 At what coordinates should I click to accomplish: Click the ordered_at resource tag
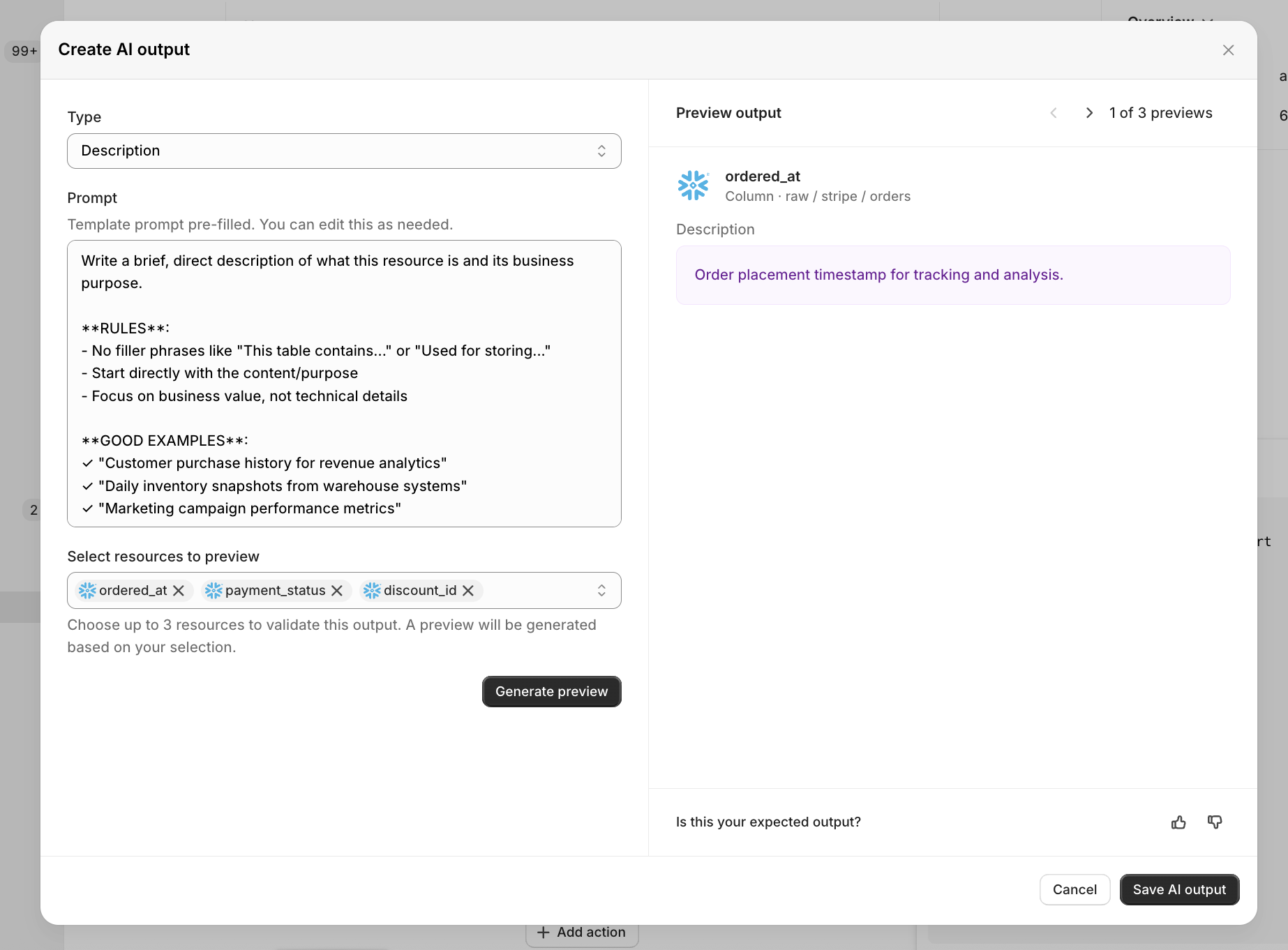coord(133,591)
